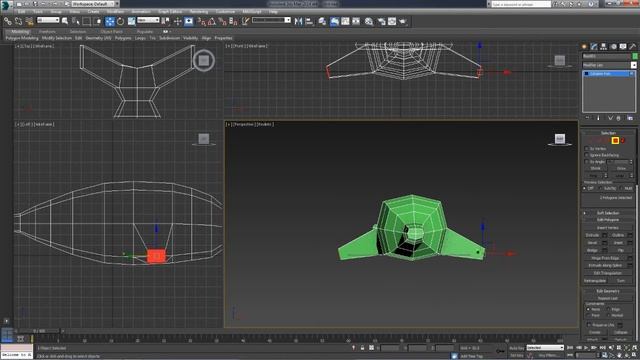This screenshot has height=360, width=640.
Task: Select Polygon sub-object level icon
Action: [x=615, y=140]
